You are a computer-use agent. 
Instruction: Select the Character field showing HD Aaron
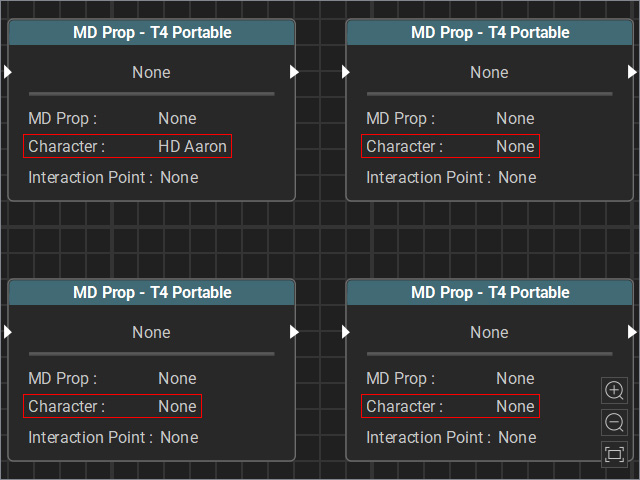(127, 146)
